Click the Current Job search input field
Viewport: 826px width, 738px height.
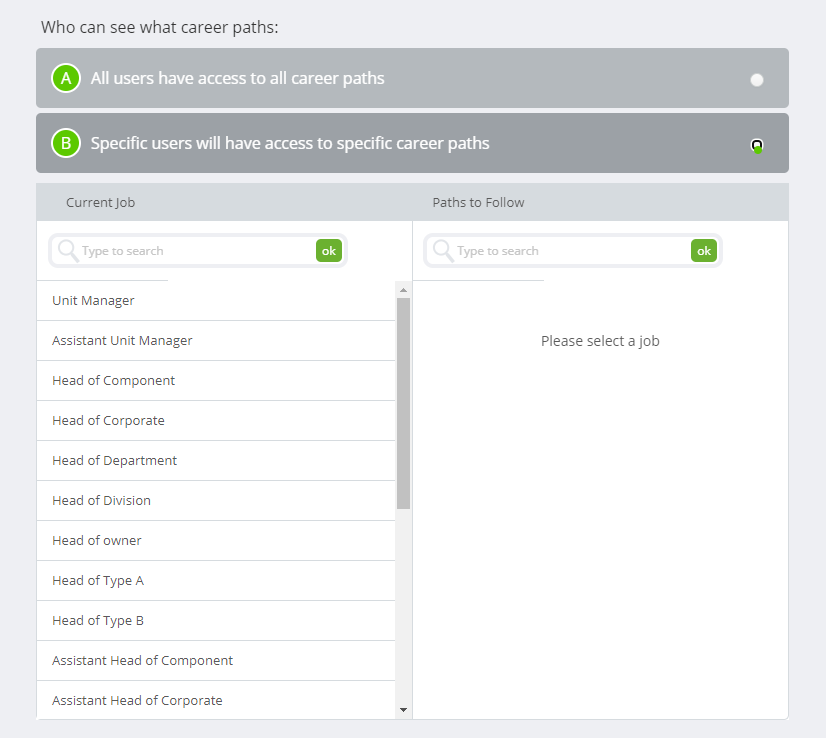point(190,250)
